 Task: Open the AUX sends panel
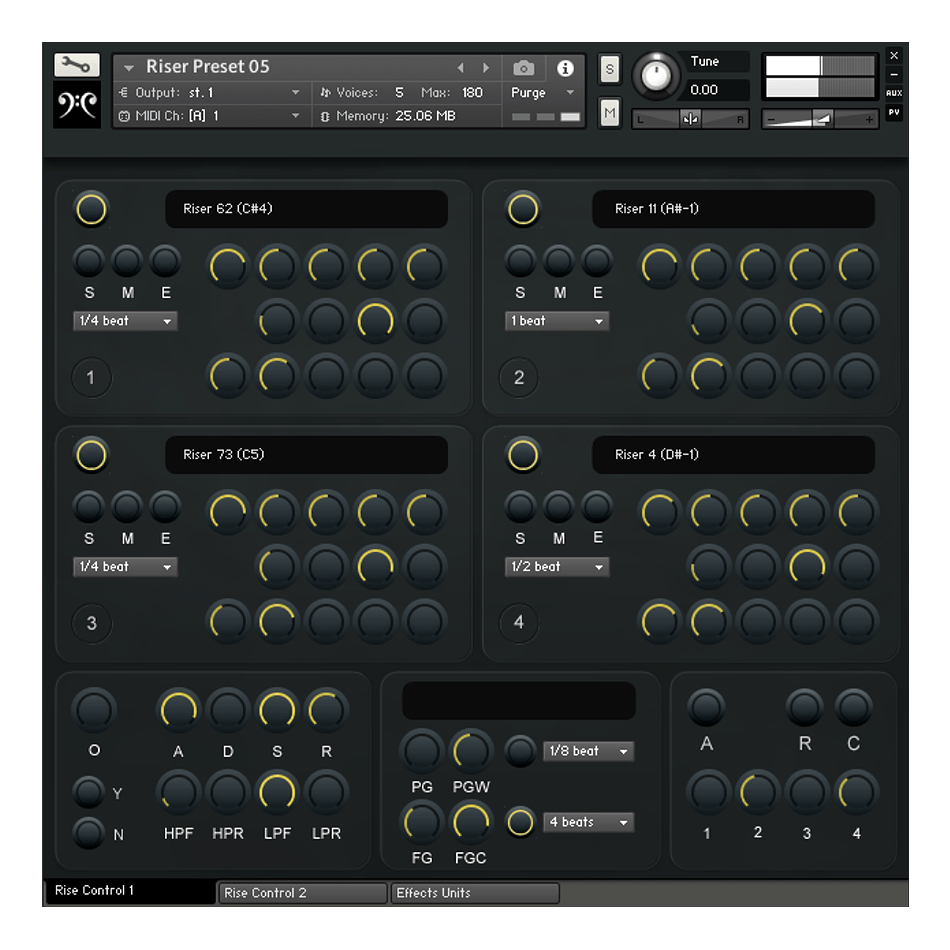[894, 93]
